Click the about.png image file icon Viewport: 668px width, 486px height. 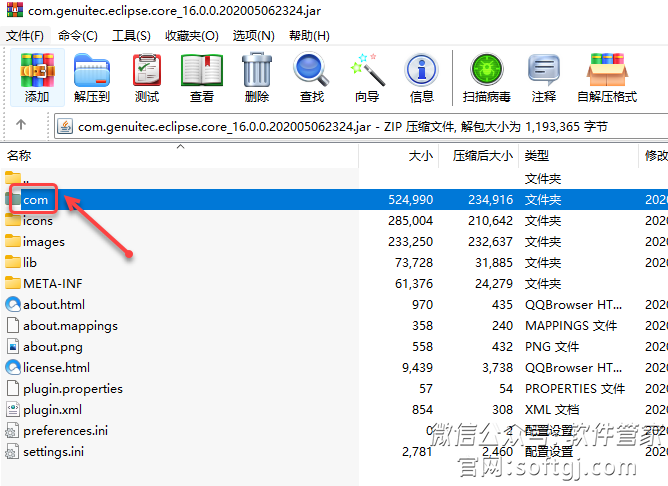(13, 346)
